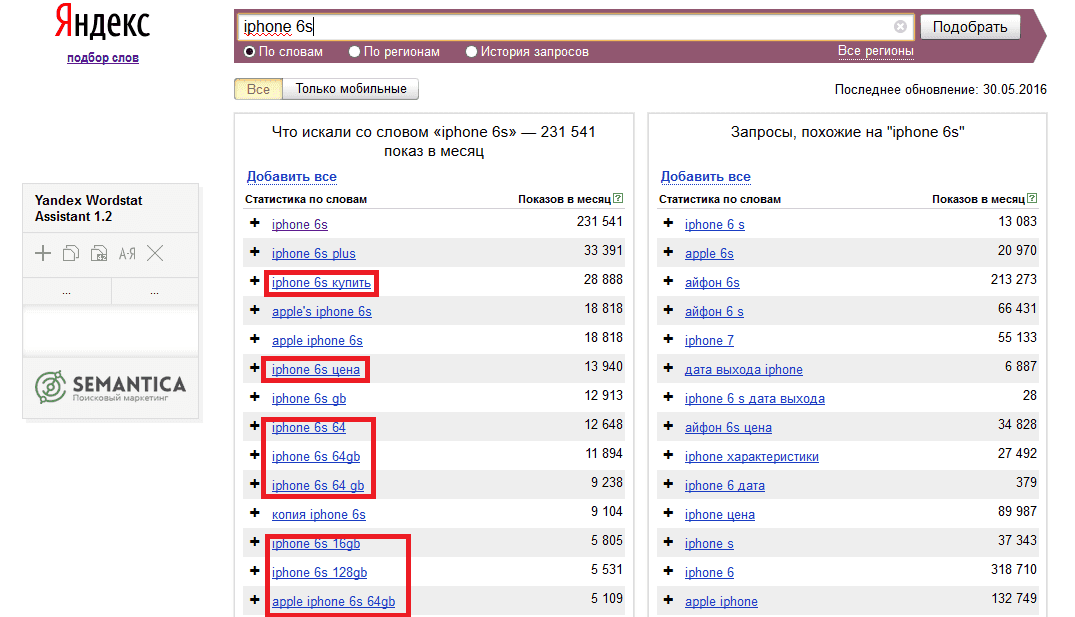
Task: Click the Яндекс logo
Action: (x=103, y=22)
